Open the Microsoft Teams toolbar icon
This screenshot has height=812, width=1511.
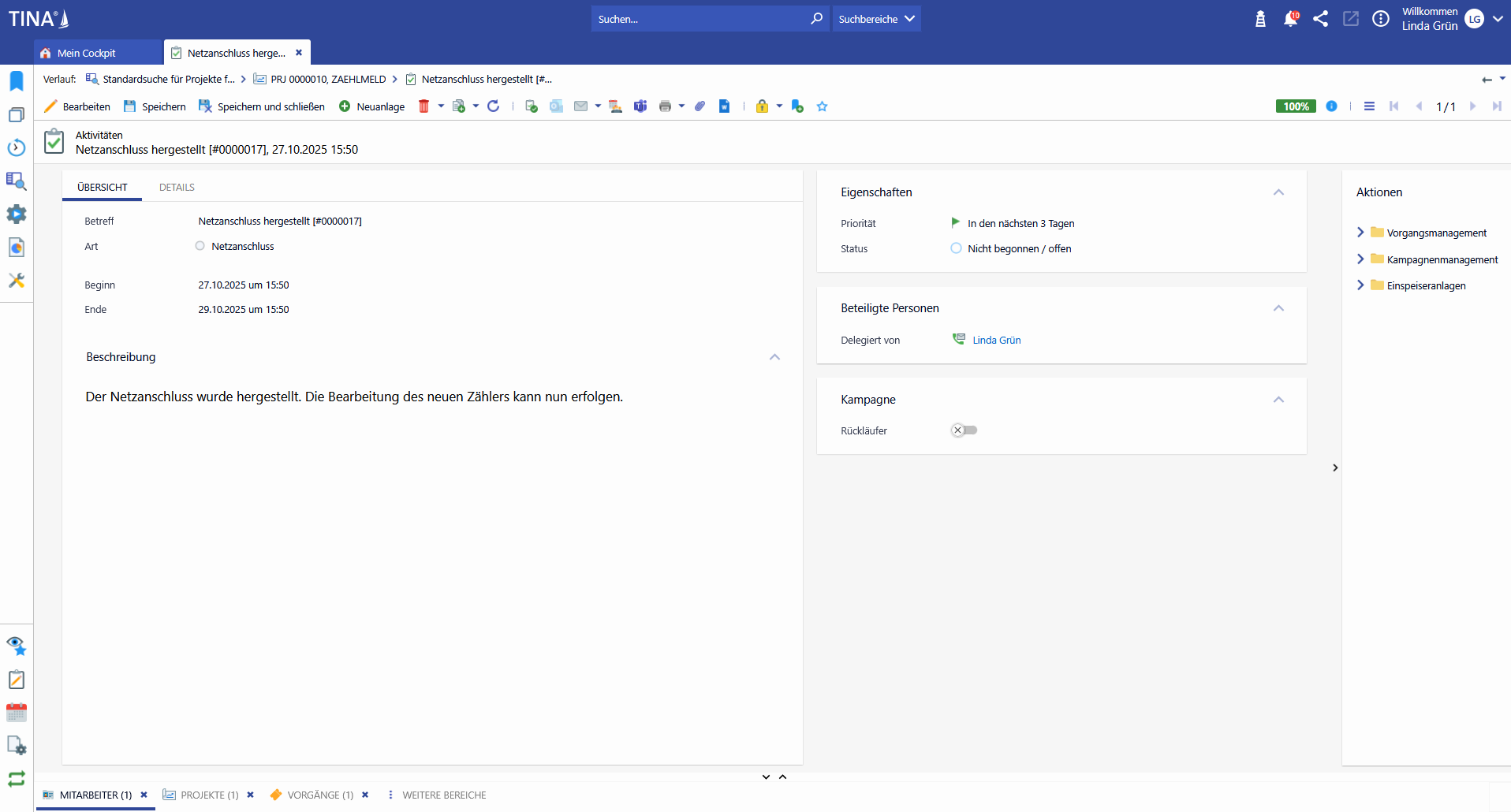tap(640, 106)
